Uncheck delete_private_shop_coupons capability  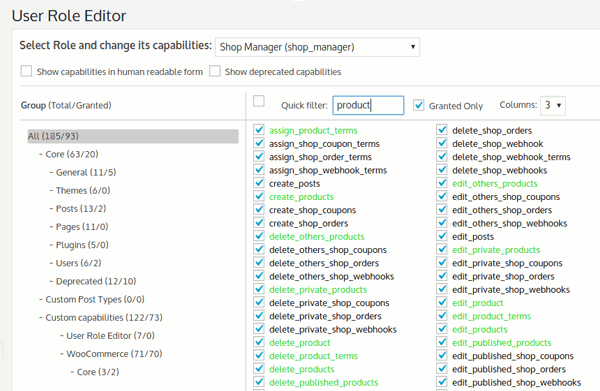[x=259, y=303]
